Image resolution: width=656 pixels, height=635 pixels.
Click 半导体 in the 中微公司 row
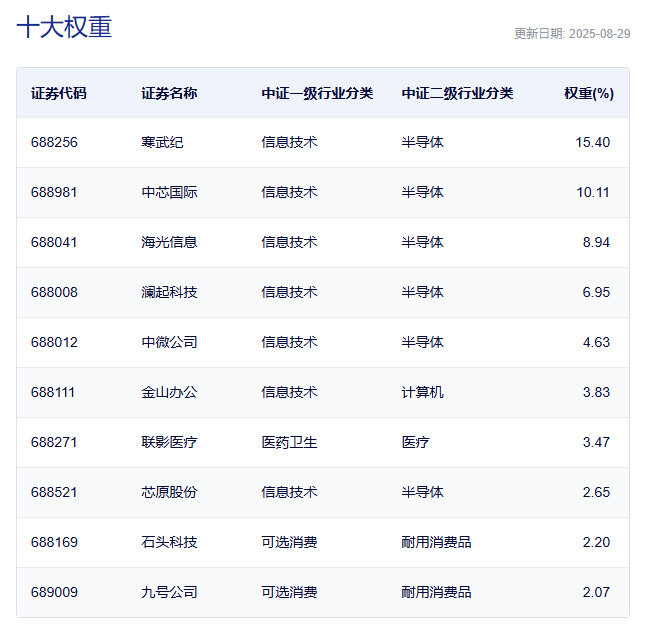pyautogui.click(x=423, y=343)
